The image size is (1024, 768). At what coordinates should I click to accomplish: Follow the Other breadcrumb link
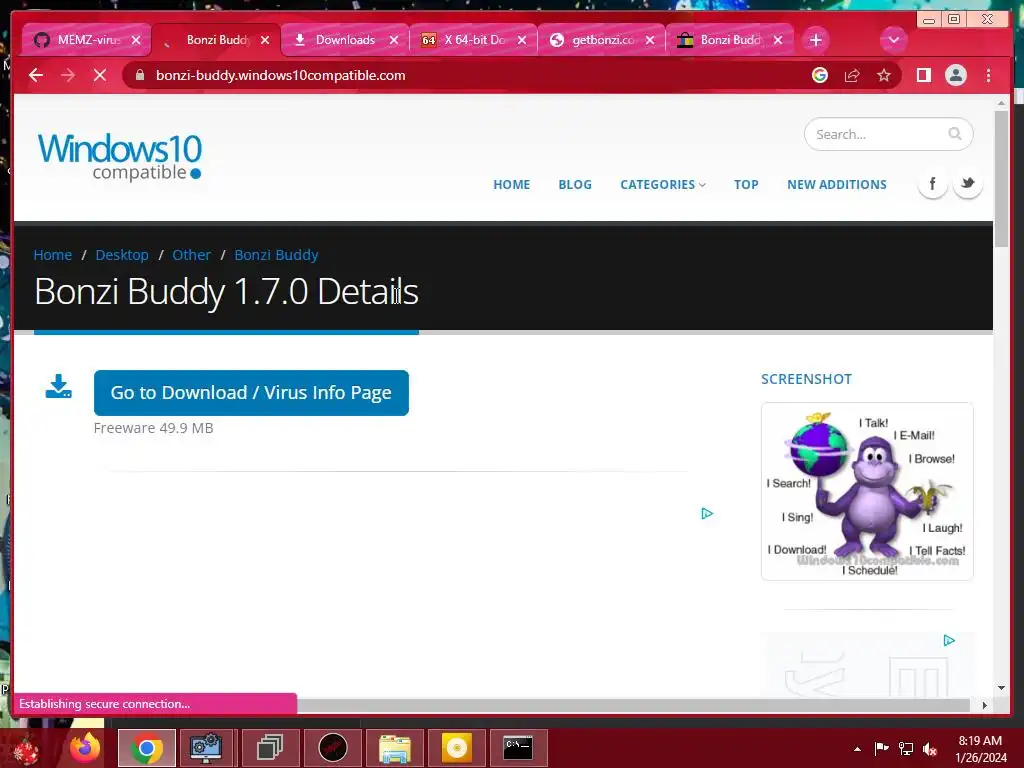pyautogui.click(x=191, y=255)
